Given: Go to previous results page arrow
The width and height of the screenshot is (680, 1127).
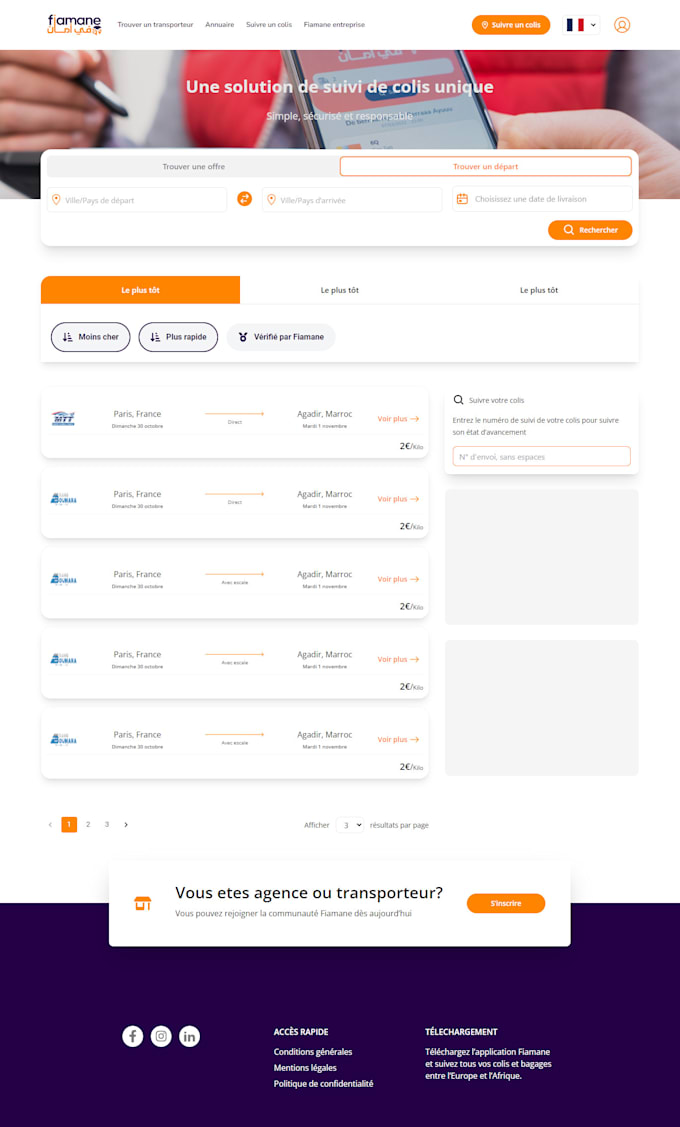Looking at the screenshot, I should (50, 824).
